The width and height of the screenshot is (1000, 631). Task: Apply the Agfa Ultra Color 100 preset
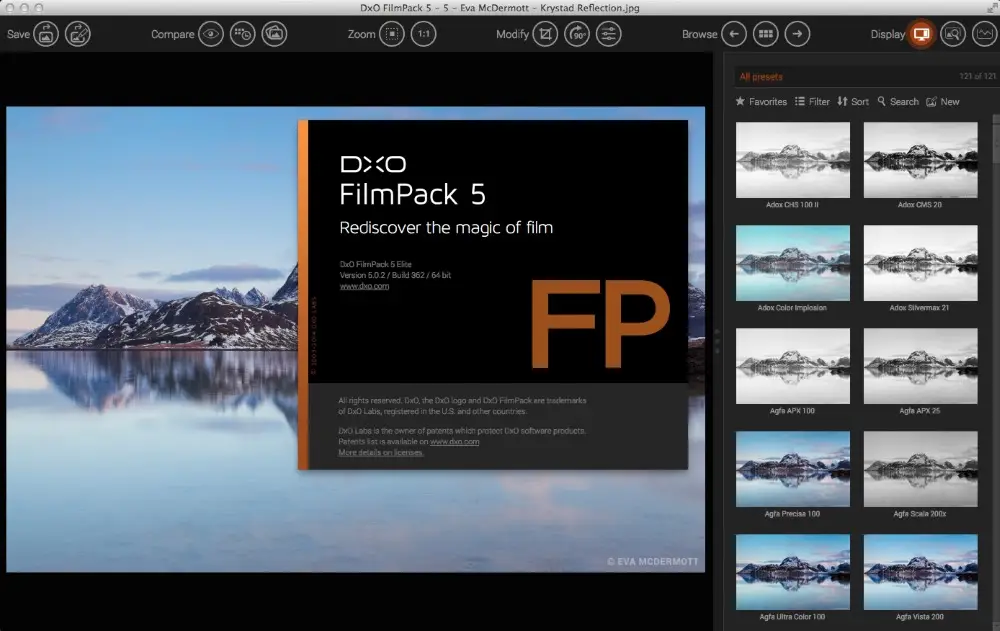[x=793, y=572]
